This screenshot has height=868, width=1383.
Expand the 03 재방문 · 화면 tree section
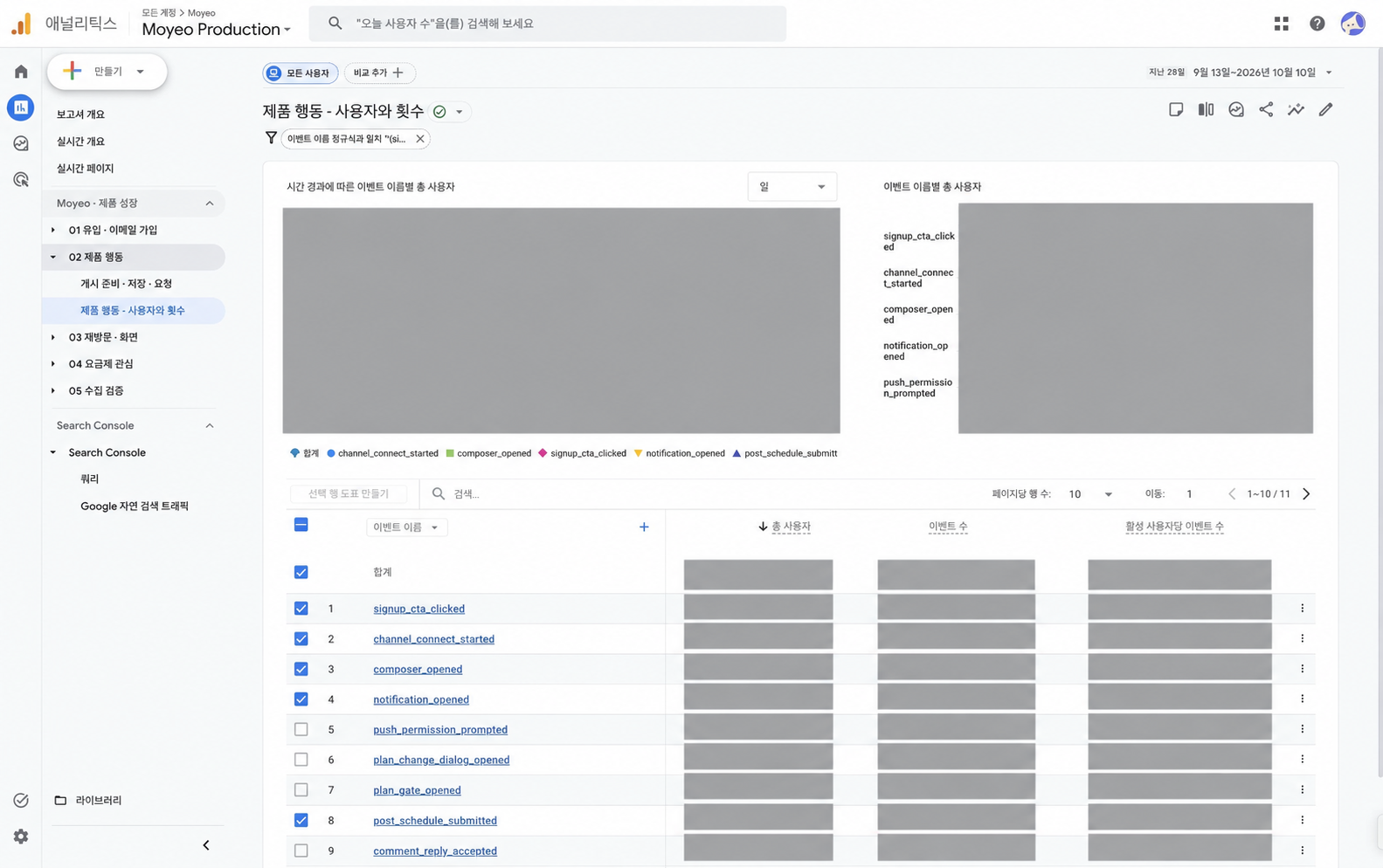53,337
